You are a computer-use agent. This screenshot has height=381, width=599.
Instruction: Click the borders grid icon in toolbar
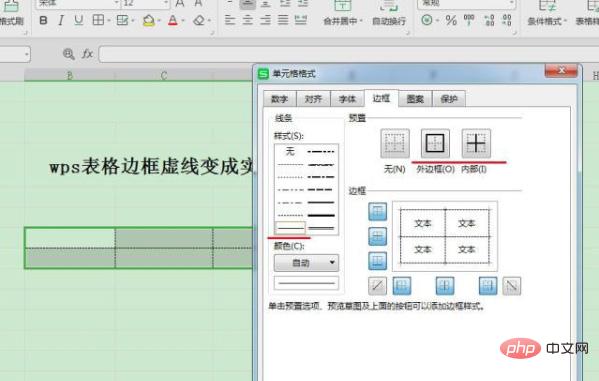tap(98, 20)
